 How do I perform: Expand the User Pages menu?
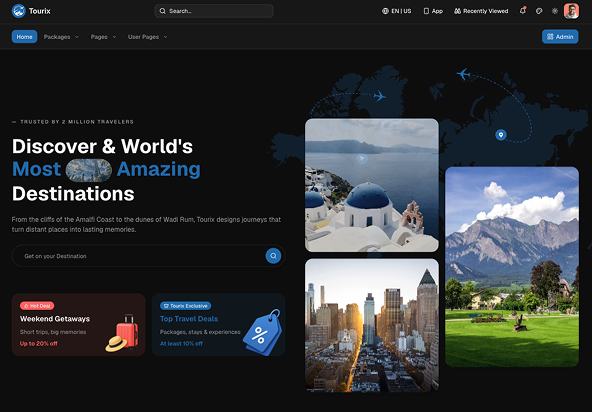pyautogui.click(x=148, y=37)
